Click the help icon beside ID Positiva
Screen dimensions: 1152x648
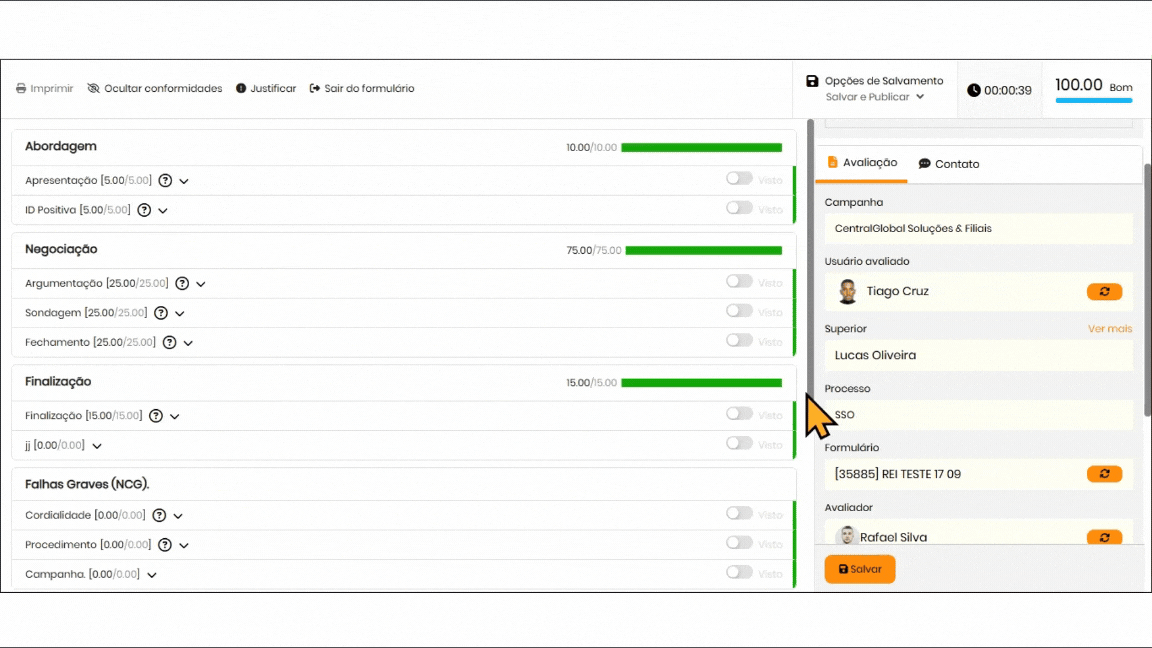click(144, 210)
